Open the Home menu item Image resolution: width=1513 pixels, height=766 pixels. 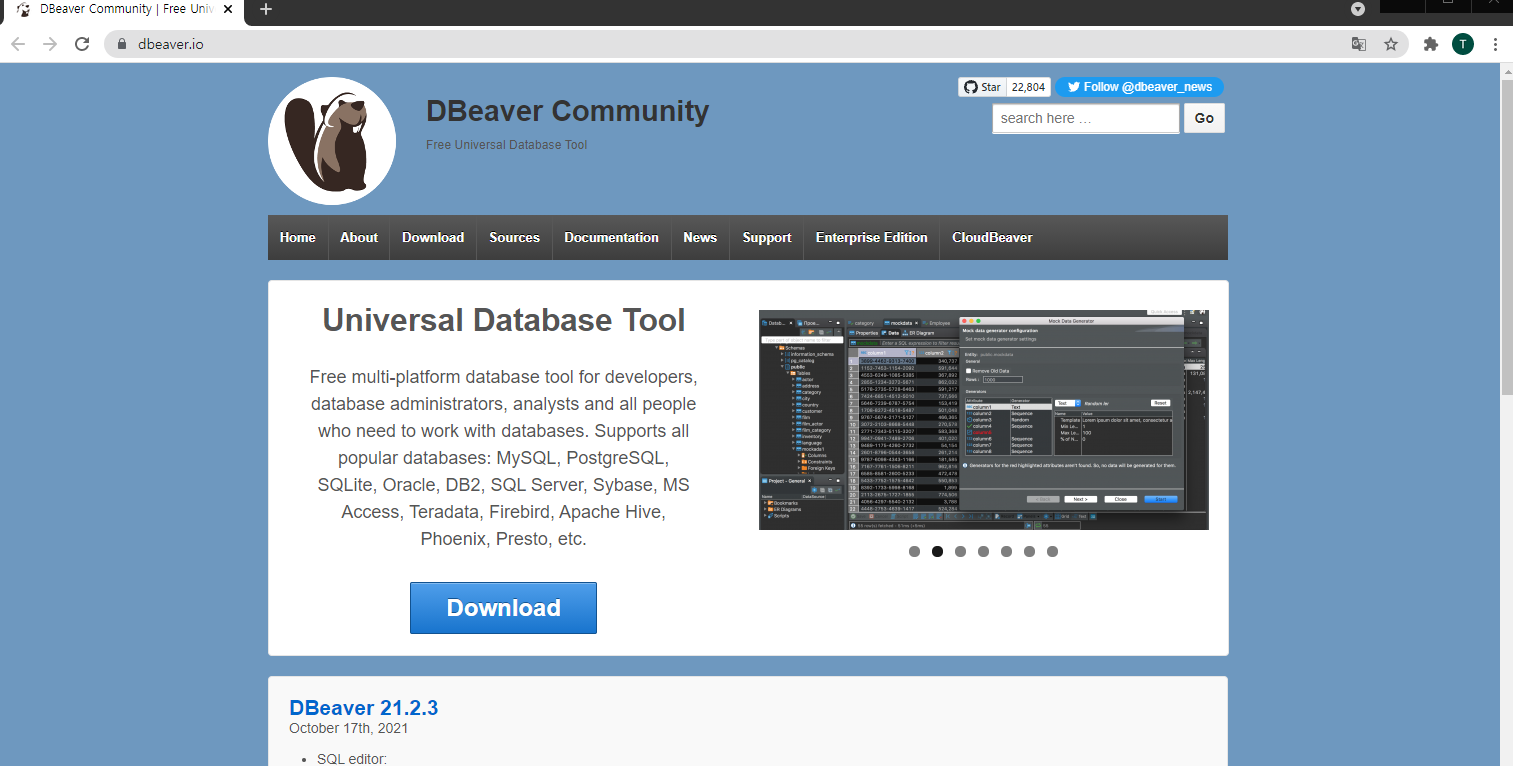(x=298, y=238)
